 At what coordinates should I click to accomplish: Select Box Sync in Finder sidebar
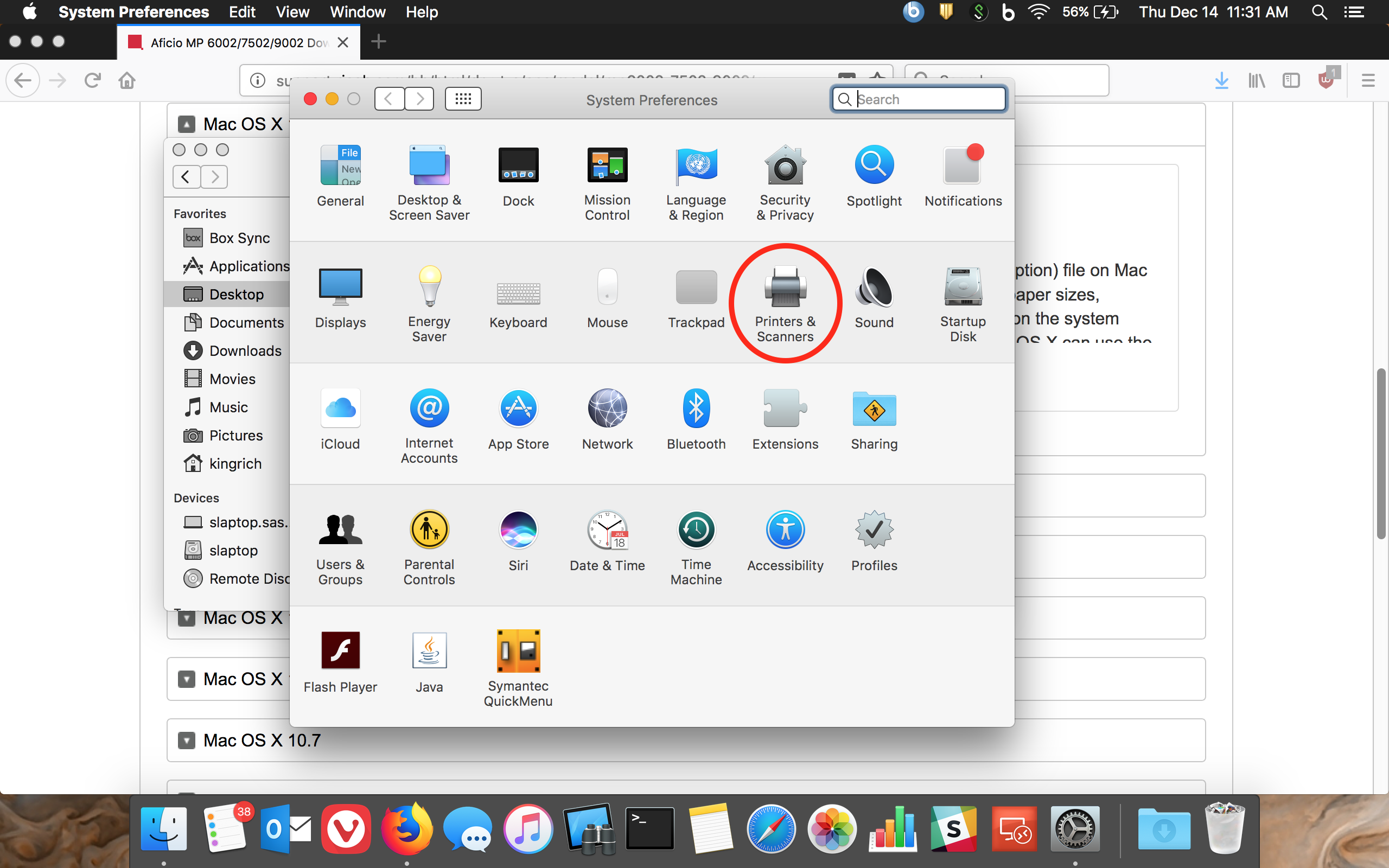tap(227, 238)
